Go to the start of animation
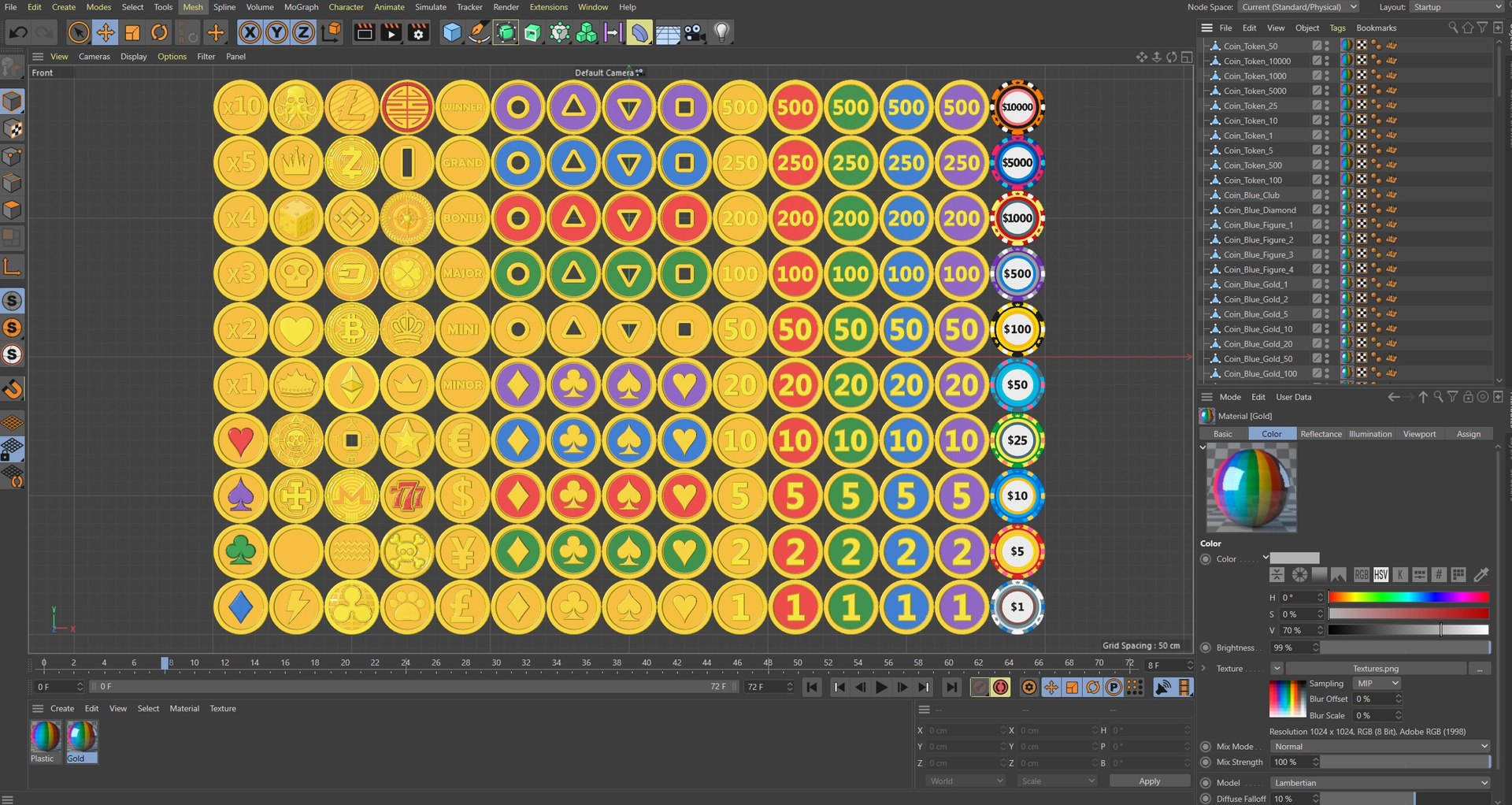Screen dimensions: 1512x805 (x=812, y=688)
